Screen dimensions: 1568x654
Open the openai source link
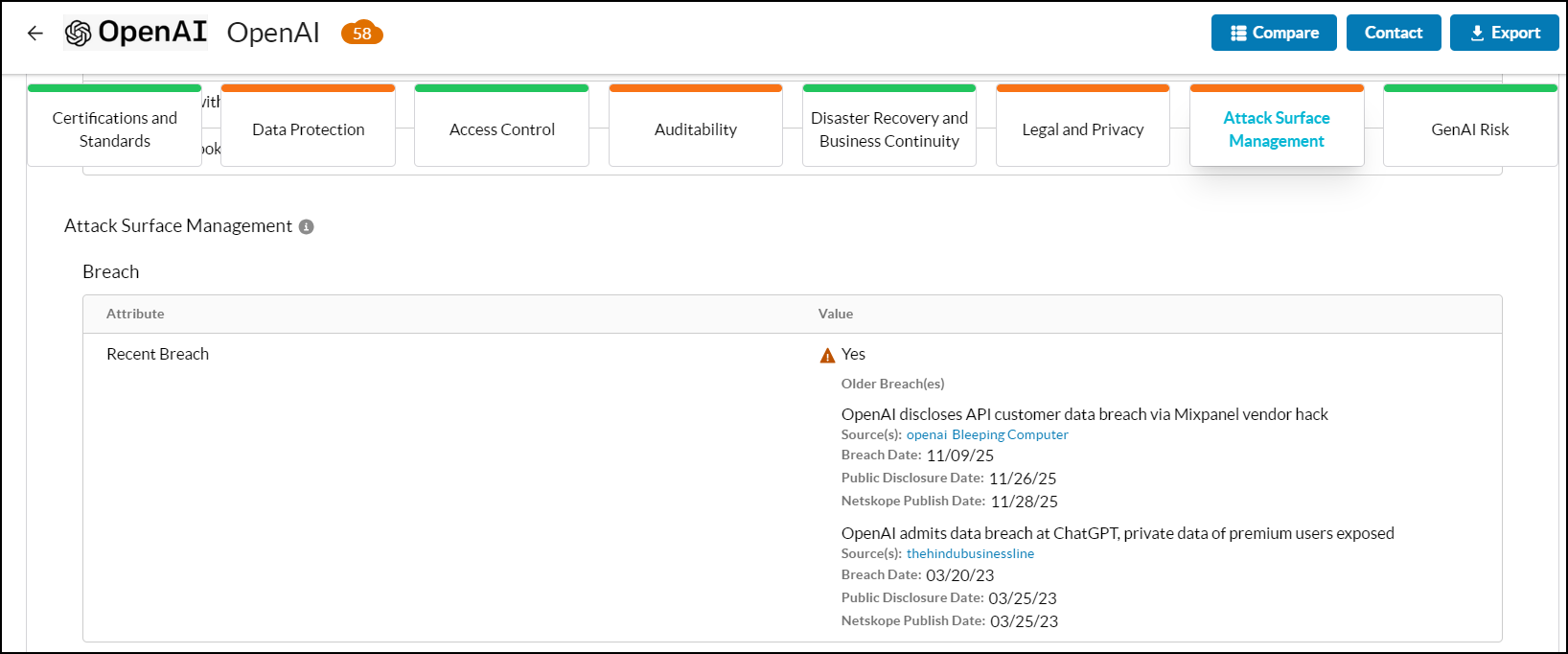(926, 435)
